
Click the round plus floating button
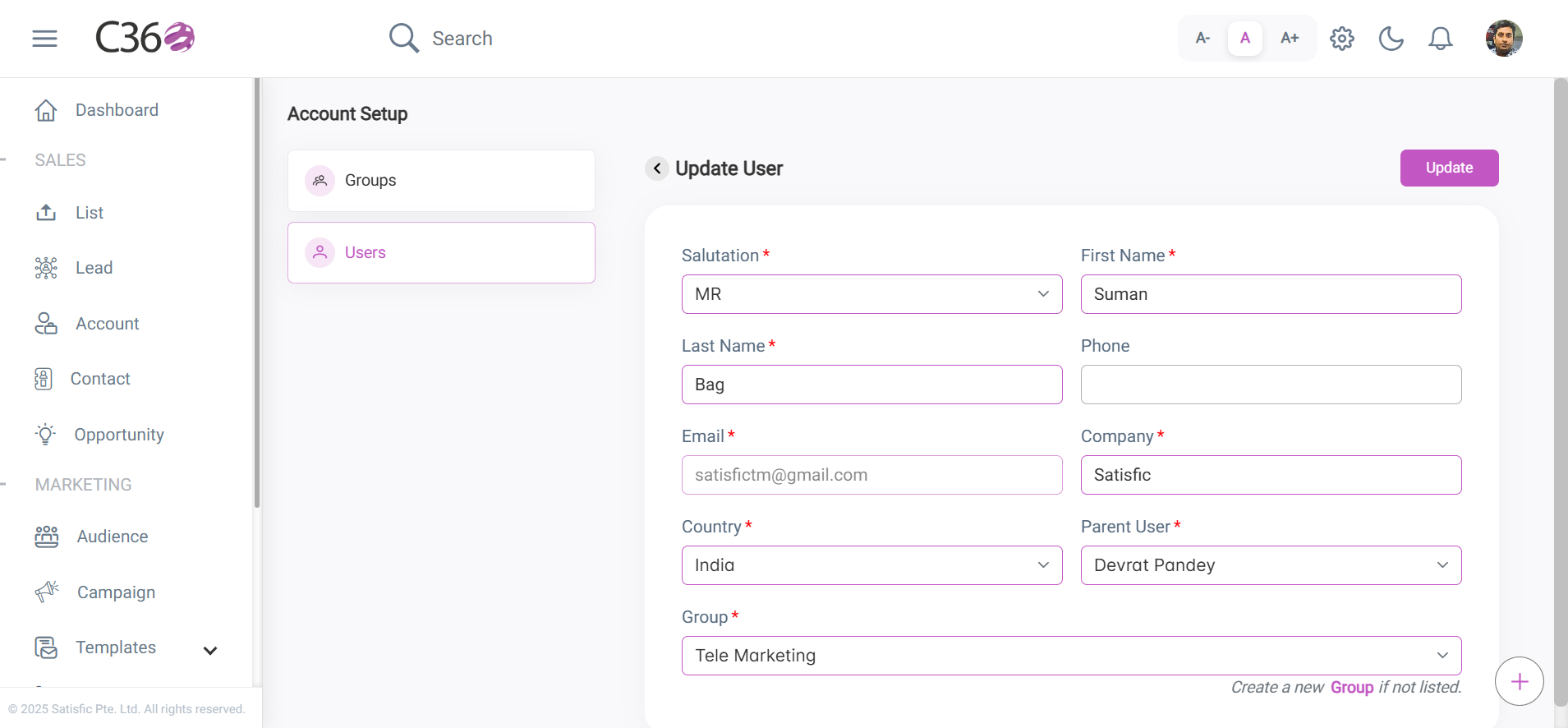(x=1520, y=681)
